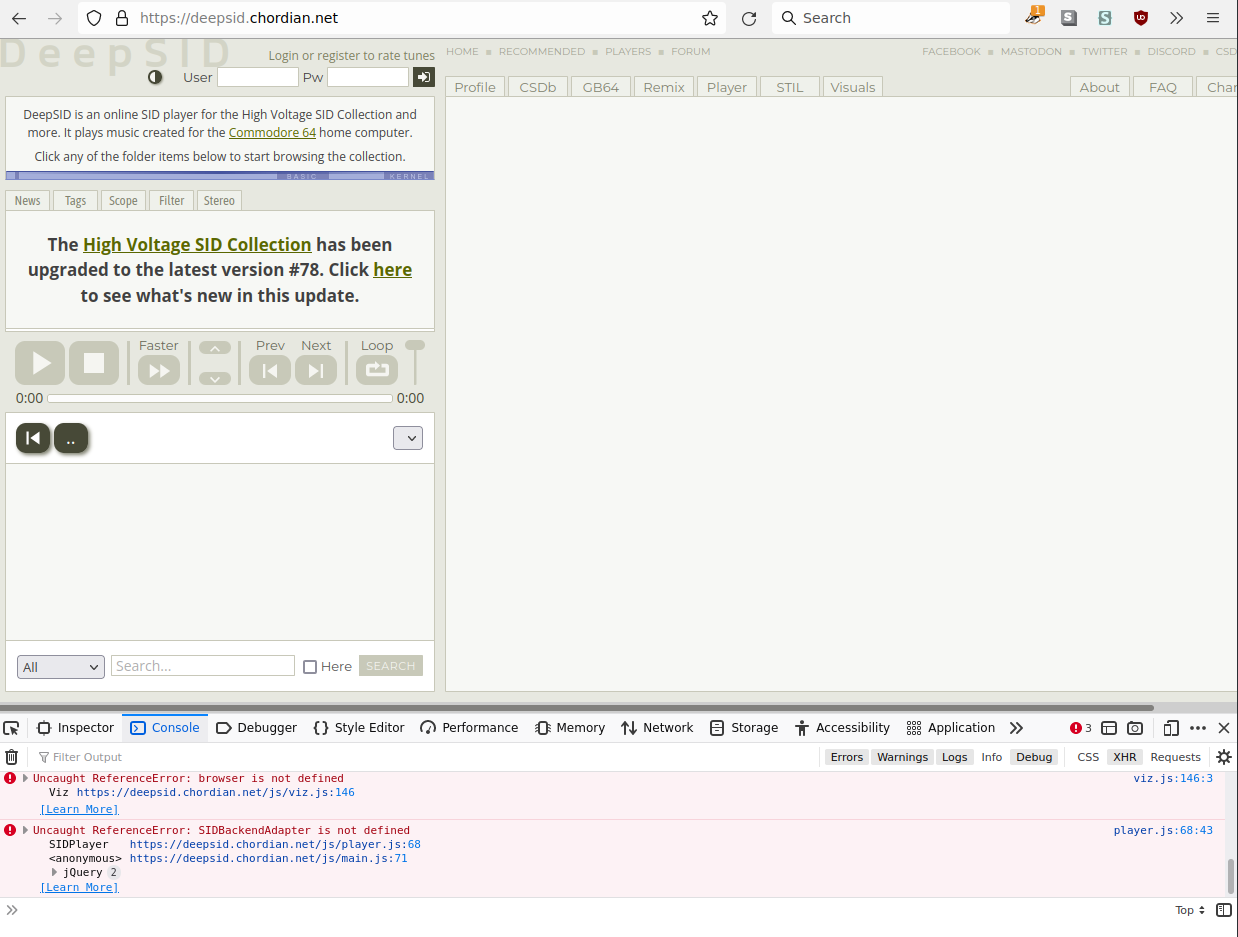This screenshot has width=1238, height=937.
Task: Open the About tab
Action: [x=1100, y=87]
